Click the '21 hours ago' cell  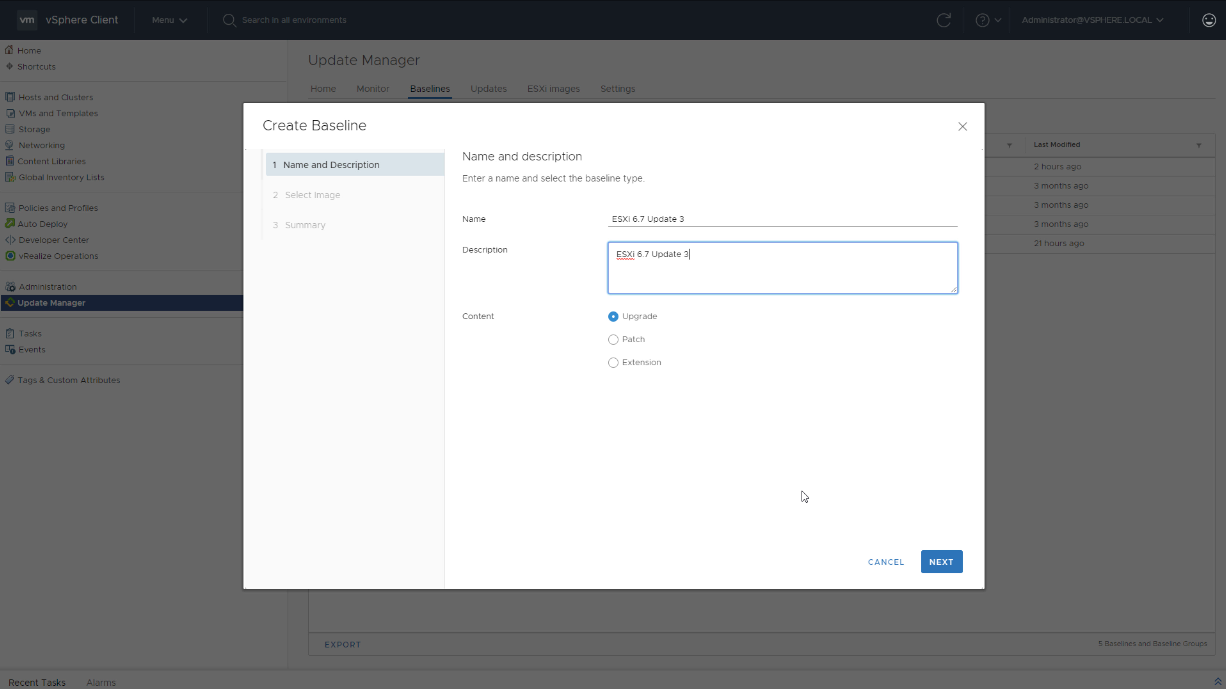click(x=1059, y=243)
